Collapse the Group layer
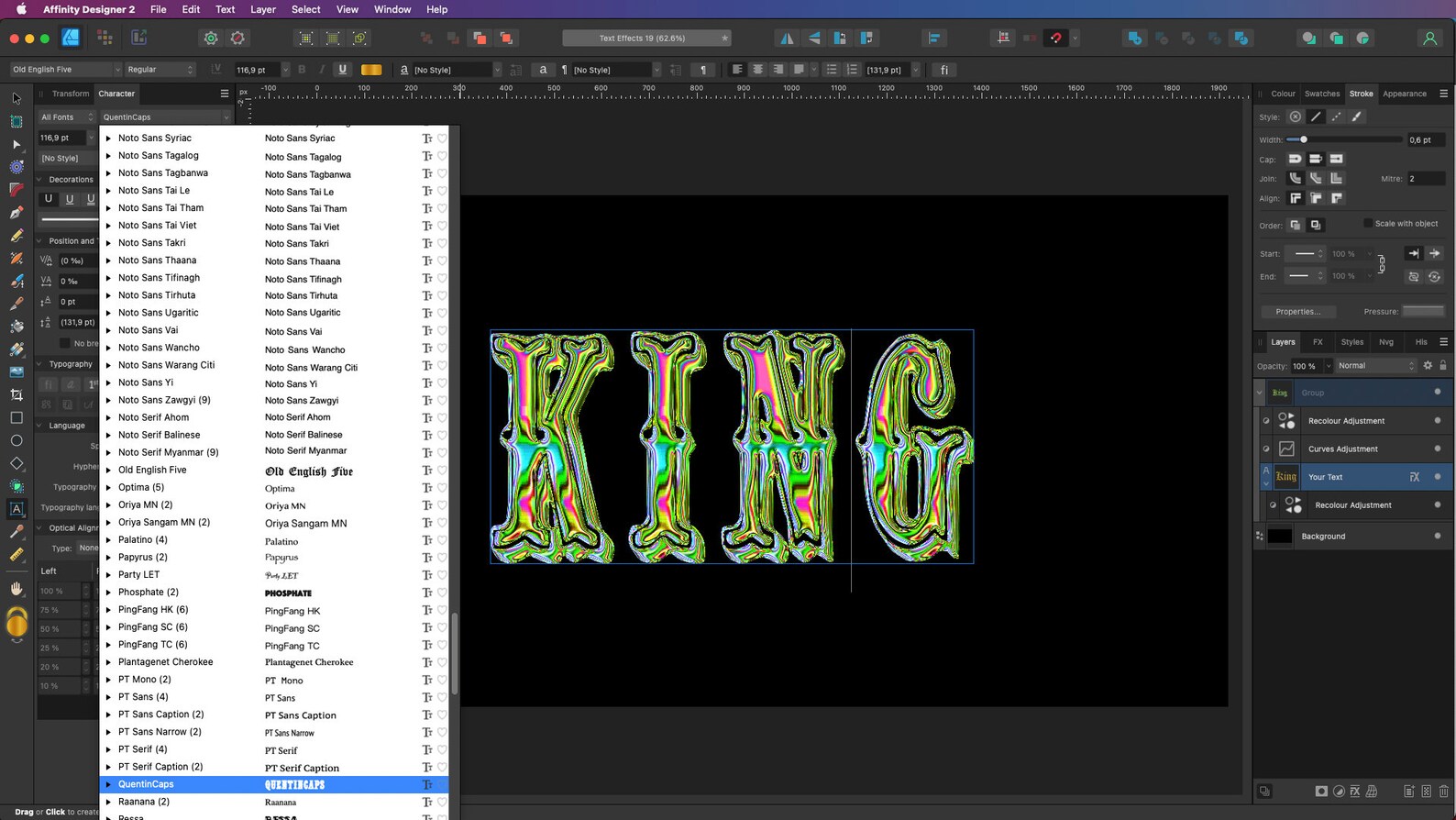This screenshot has height=820, width=1456. [1260, 393]
